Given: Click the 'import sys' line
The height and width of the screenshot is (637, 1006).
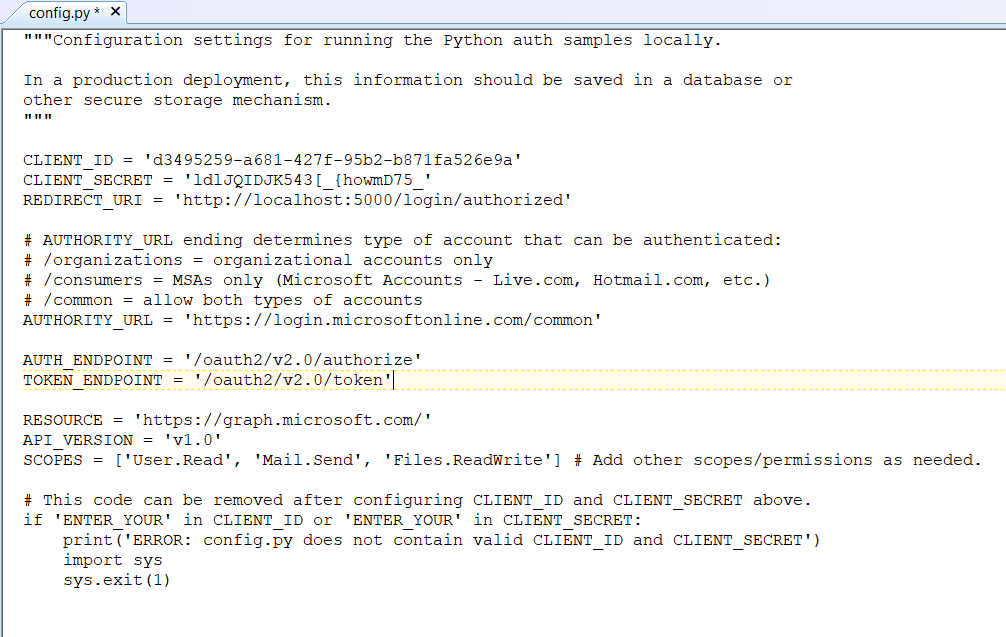Looking at the screenshot, I should (x=113, y=560).
